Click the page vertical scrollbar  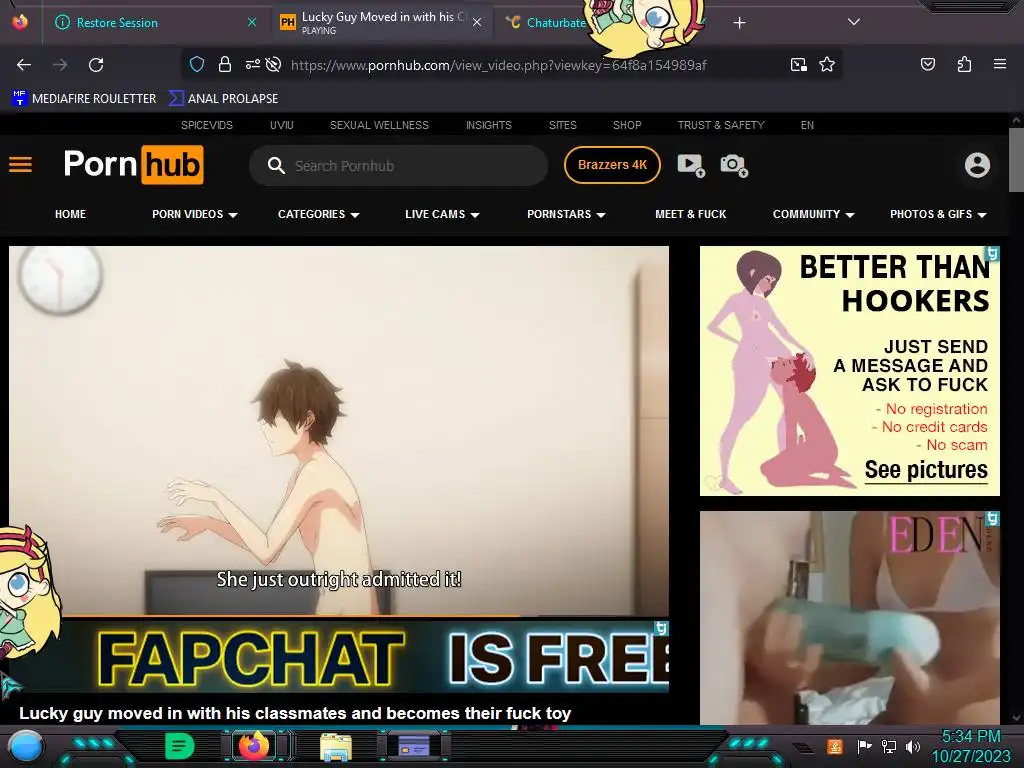click(1016, 160)
